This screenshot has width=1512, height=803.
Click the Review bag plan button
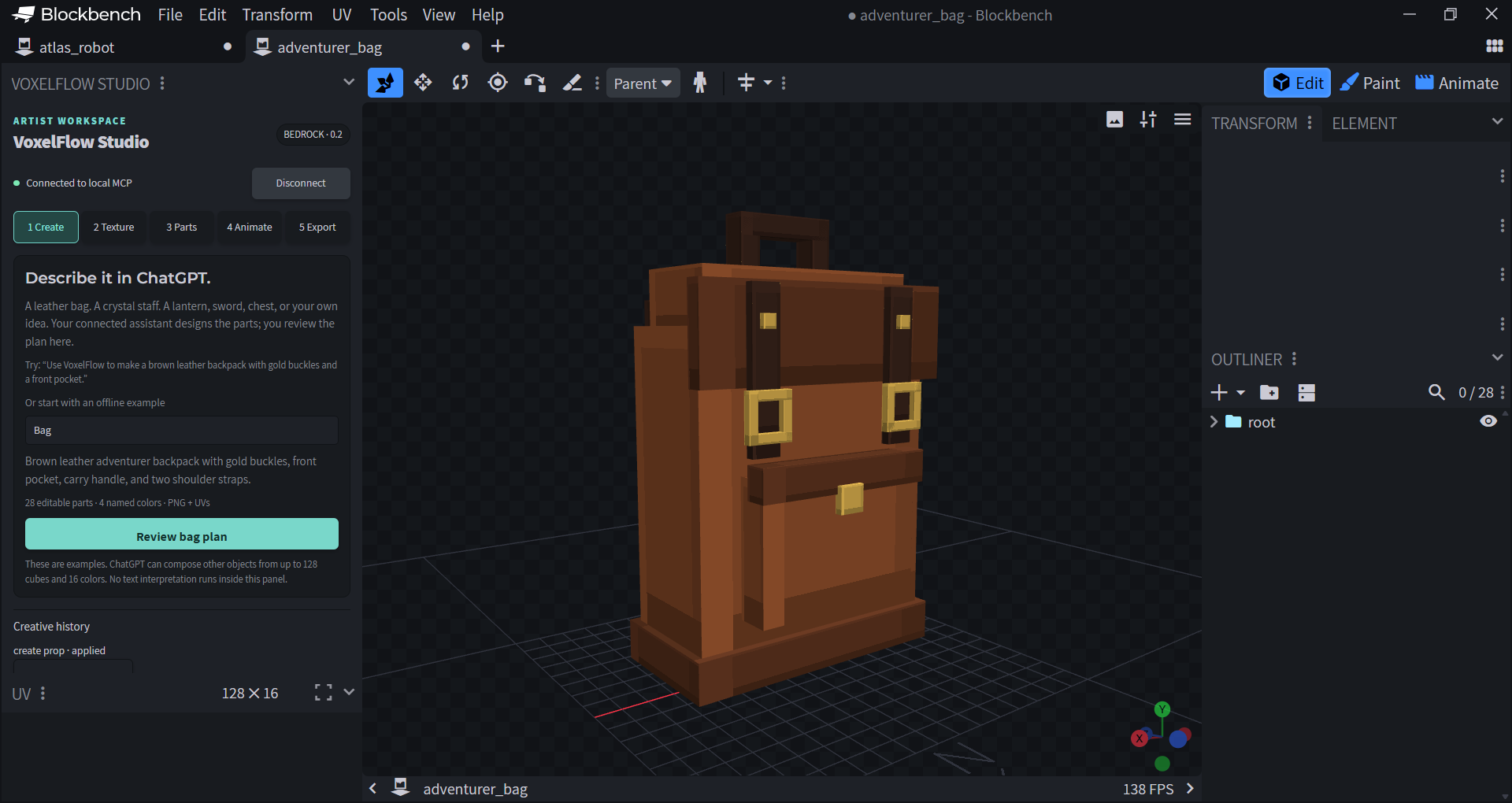click(182, 535)
